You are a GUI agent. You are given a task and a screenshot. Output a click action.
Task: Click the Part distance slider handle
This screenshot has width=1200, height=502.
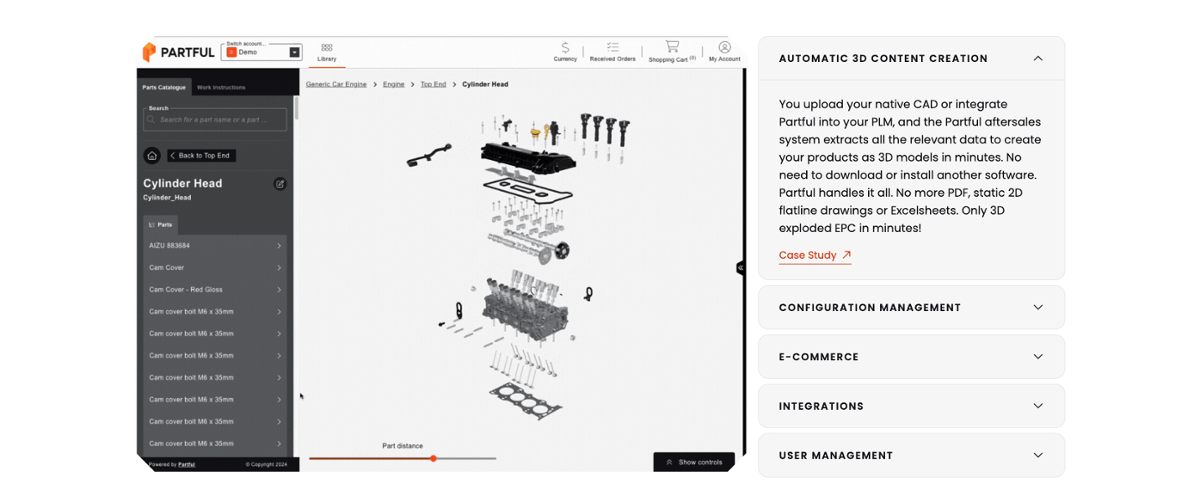[433, 459]
